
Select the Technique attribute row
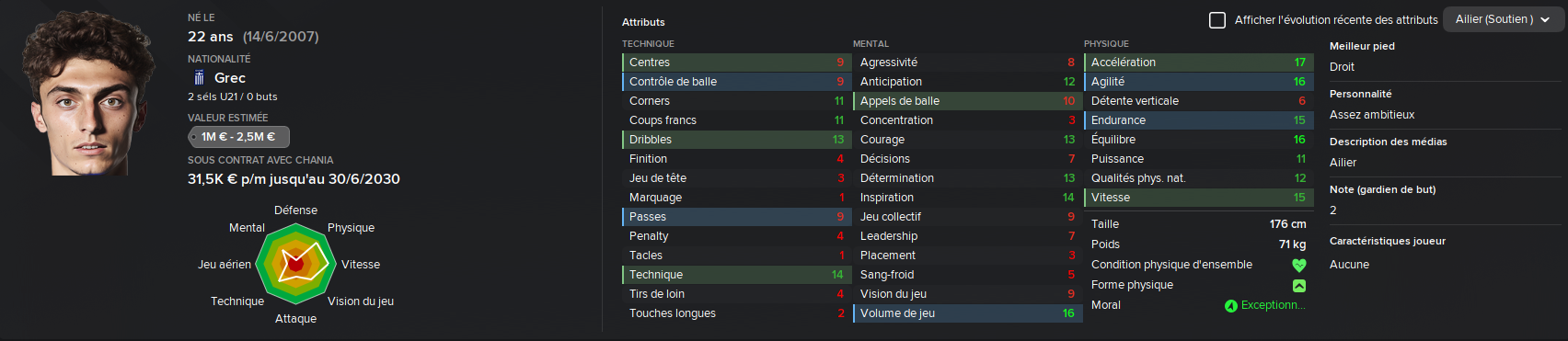click(x=736, y=275)
